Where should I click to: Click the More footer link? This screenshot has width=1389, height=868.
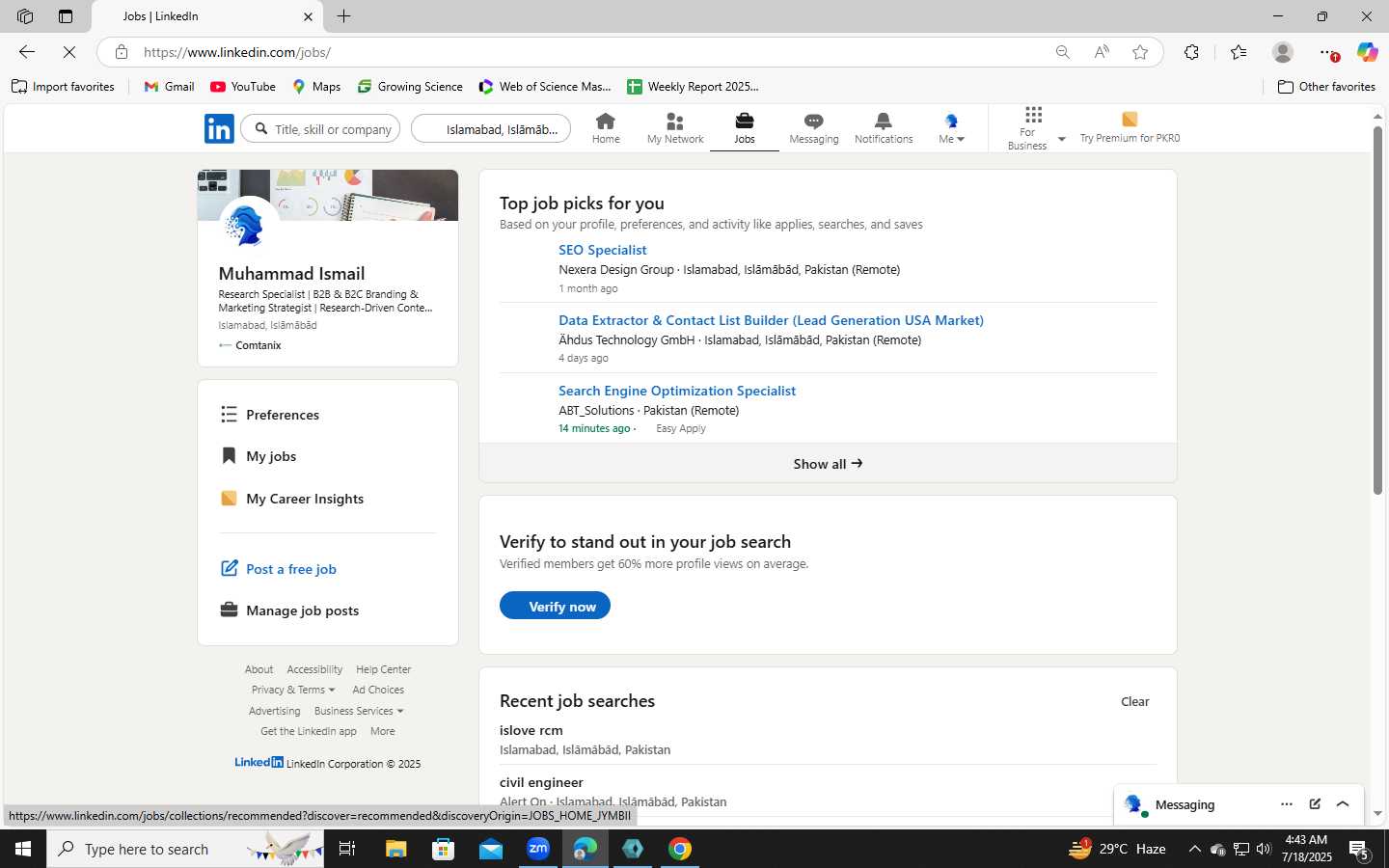click(383, 731)
